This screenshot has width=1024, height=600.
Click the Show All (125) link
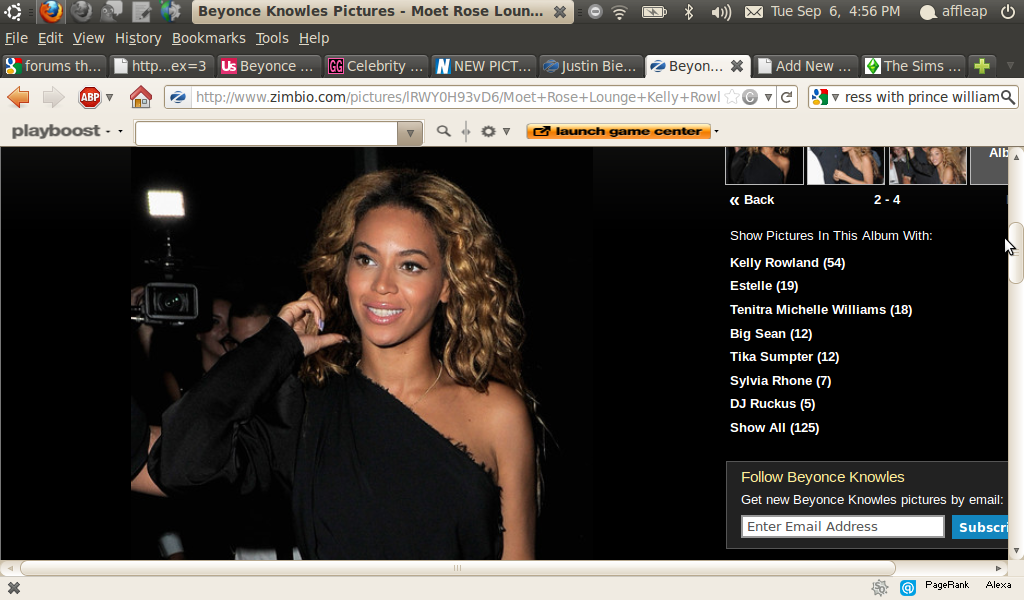(x=775, y=428)
